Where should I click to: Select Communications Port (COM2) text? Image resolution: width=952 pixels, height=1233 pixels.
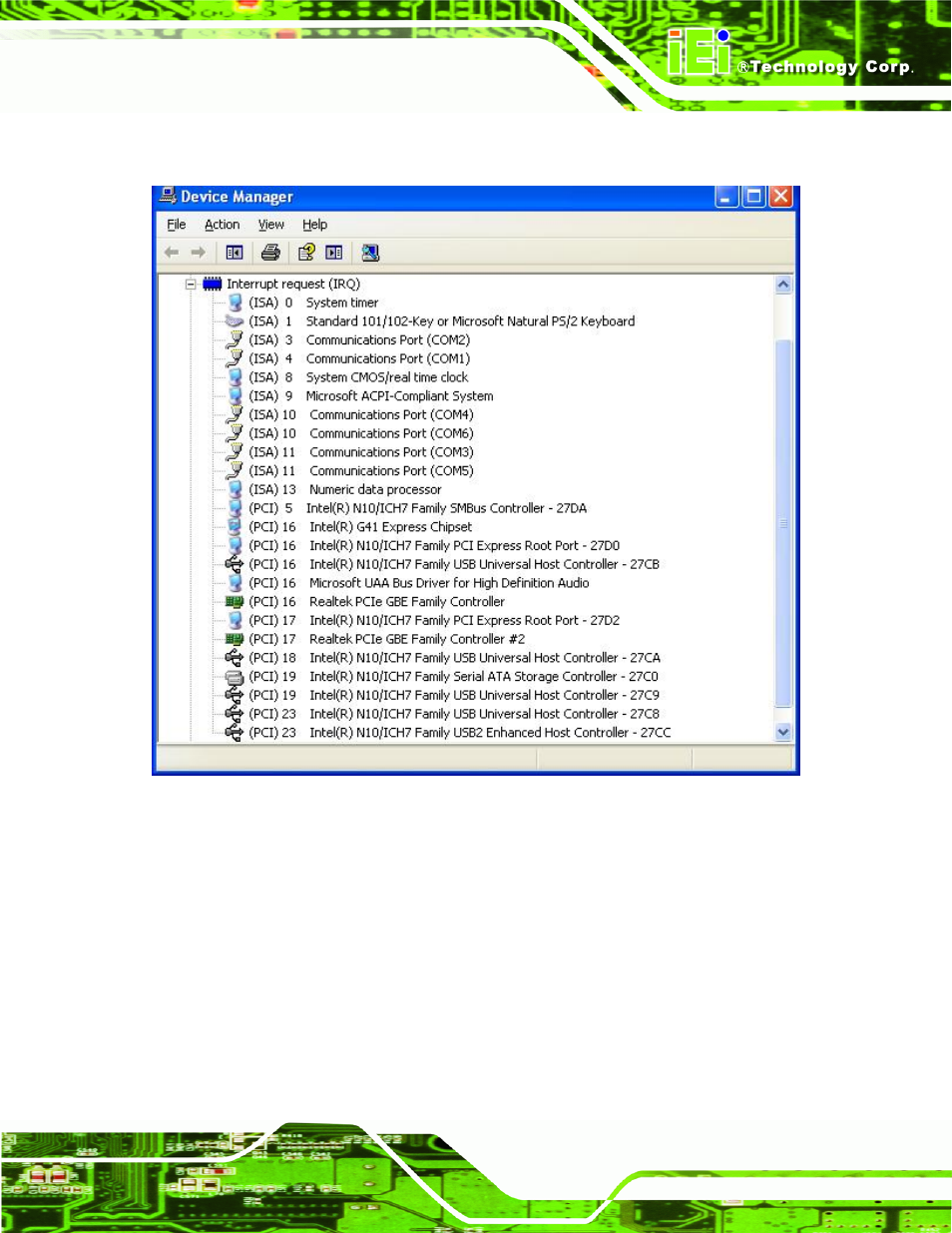(388, 339)
